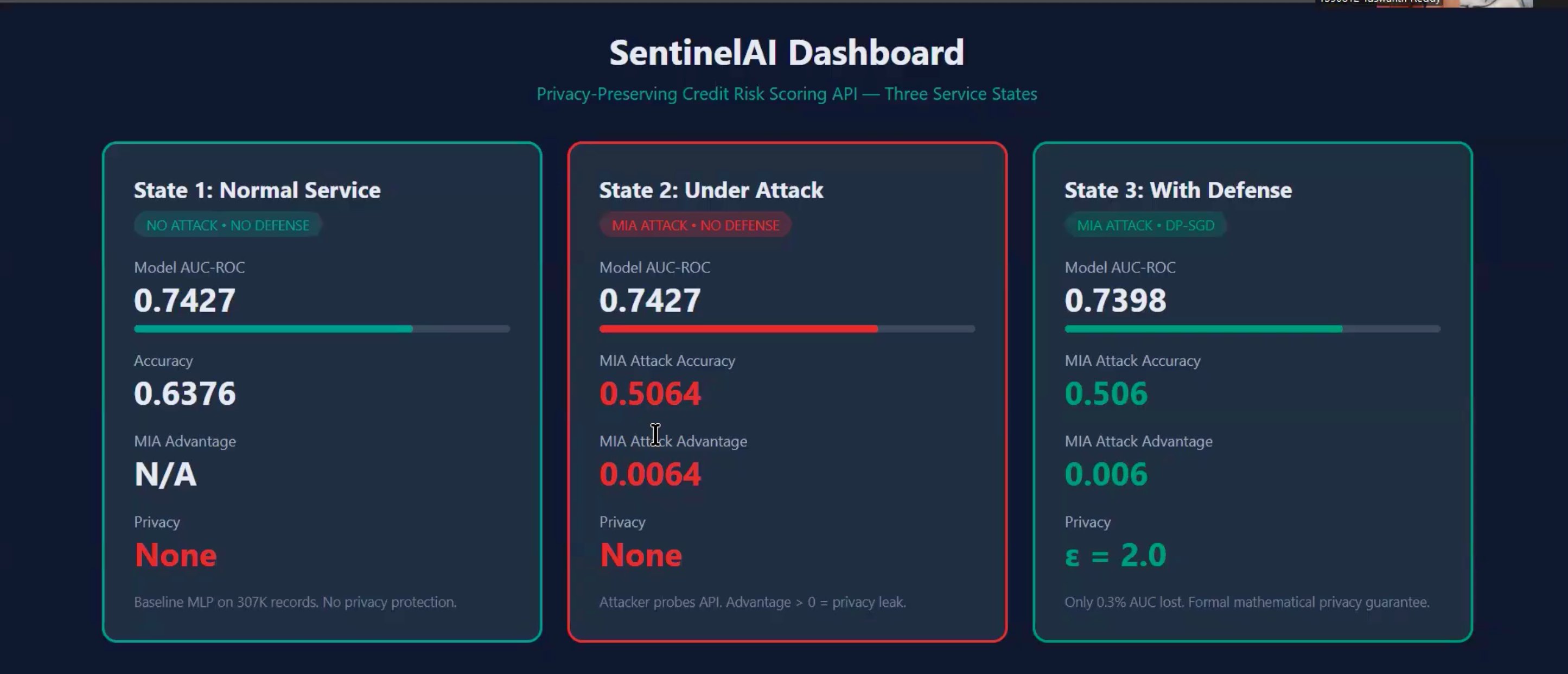Select the Baseline MLP on 307K records note
This screenshot has width=1568, height=674.
tap(295, 602)
